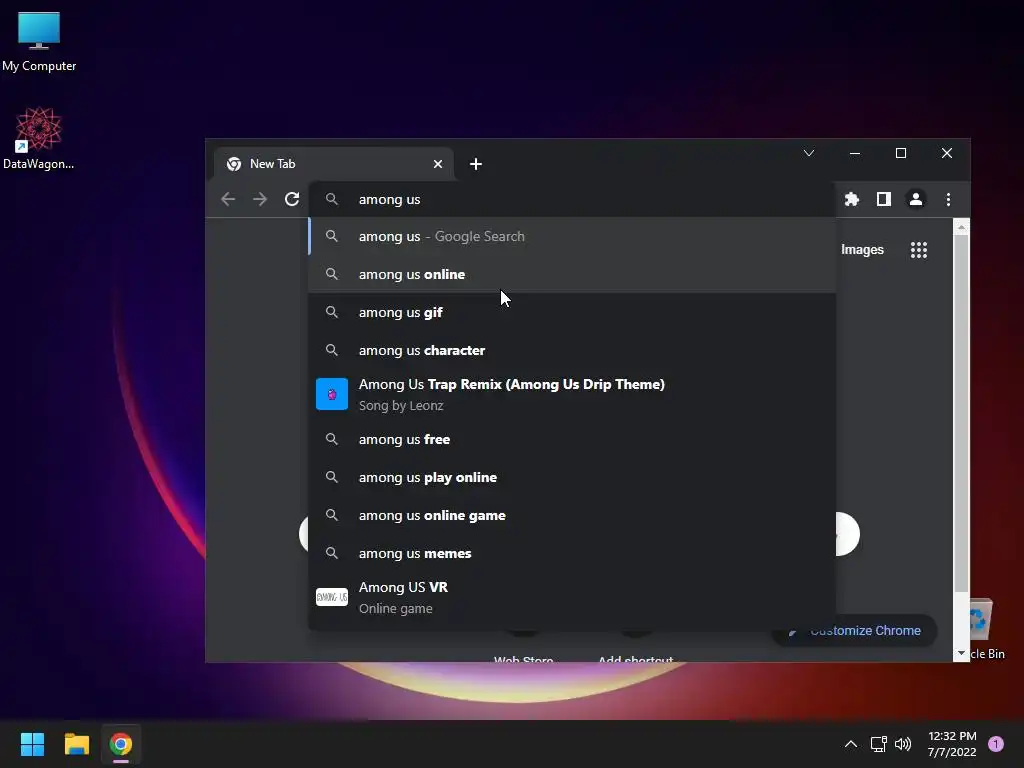The image size is (1024, 768).
Task: Open the Google Images link
Action: pos(862,249)
